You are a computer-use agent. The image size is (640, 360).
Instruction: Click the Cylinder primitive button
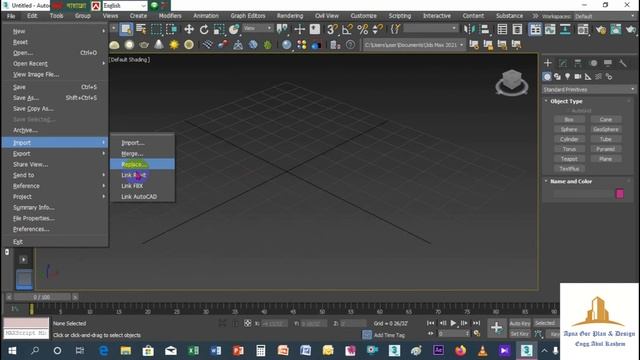click(569, 139)
